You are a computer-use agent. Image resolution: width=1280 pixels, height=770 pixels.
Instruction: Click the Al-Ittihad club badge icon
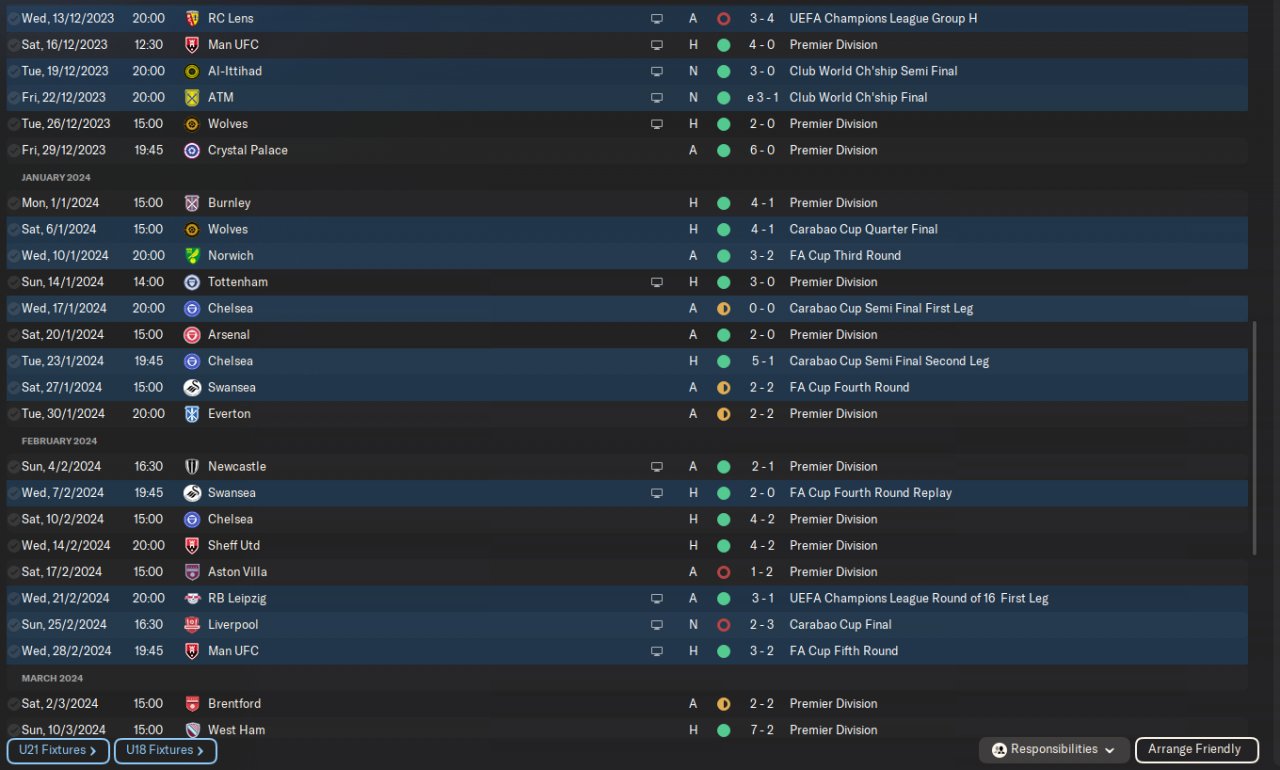click(192, 71)
